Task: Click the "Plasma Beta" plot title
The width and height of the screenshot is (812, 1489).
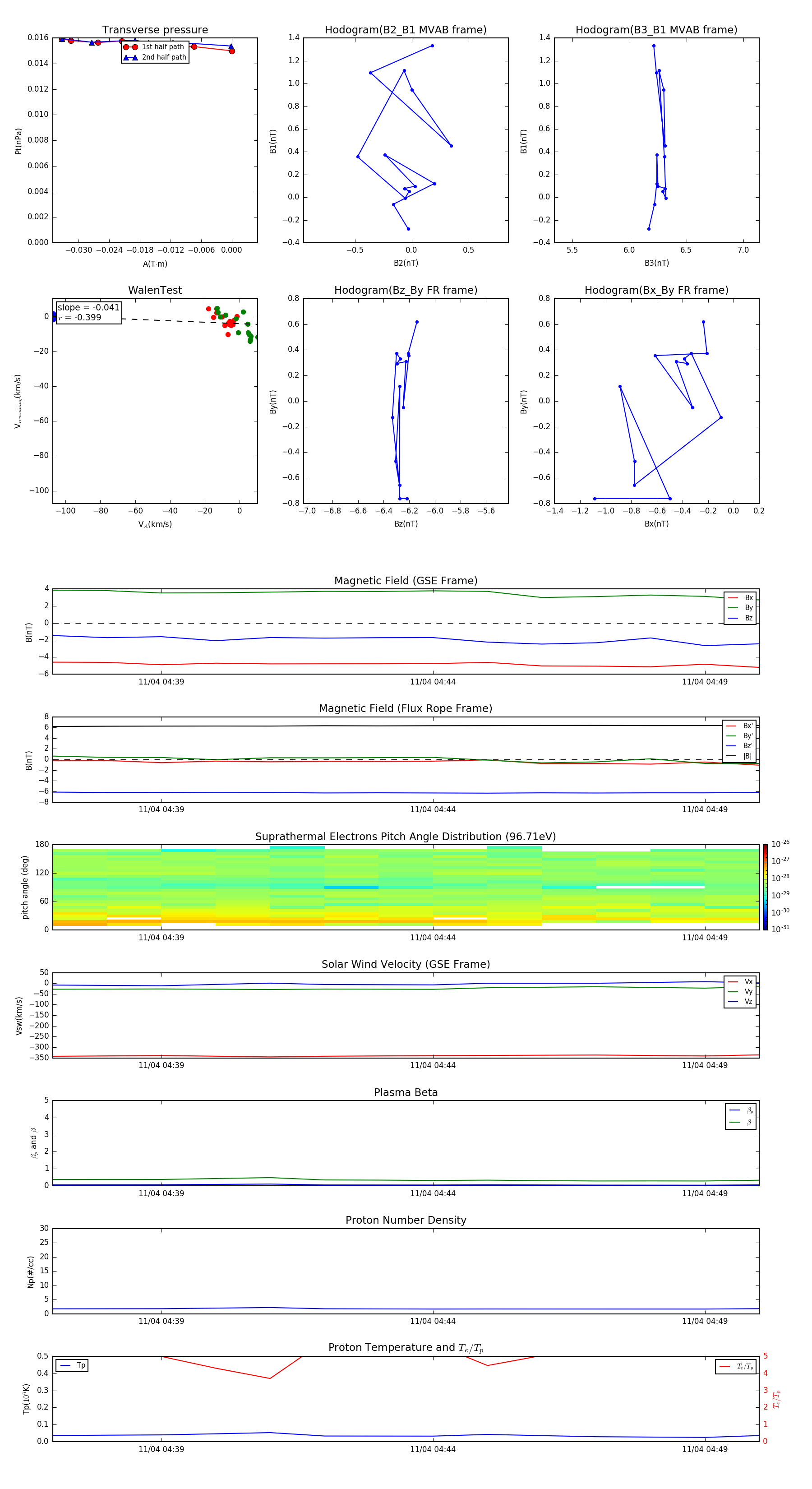Action: (x=406, y=1093)
